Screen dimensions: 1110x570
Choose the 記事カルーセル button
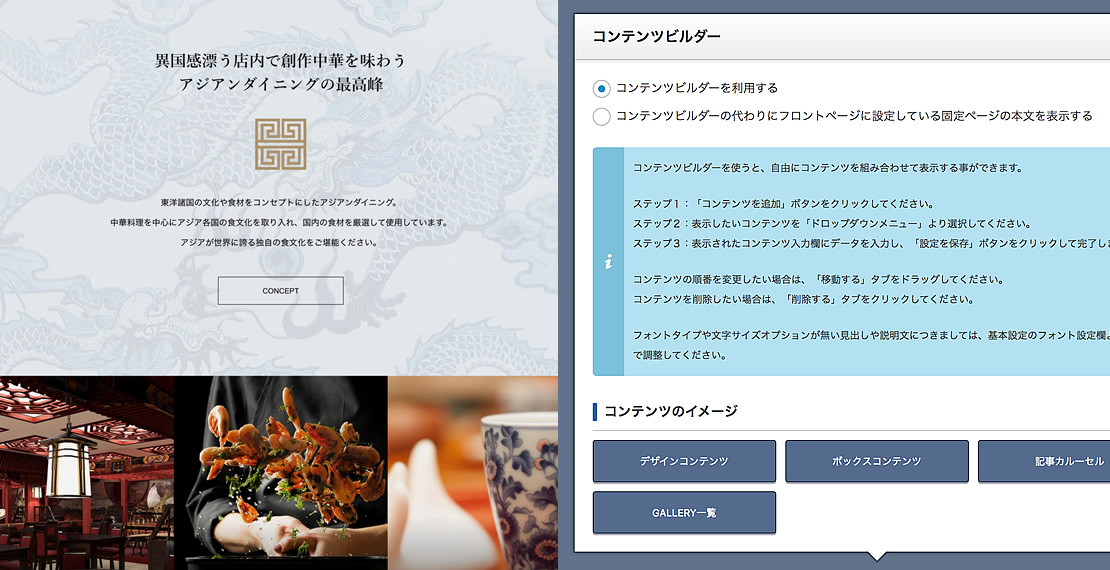(1044, 461)
